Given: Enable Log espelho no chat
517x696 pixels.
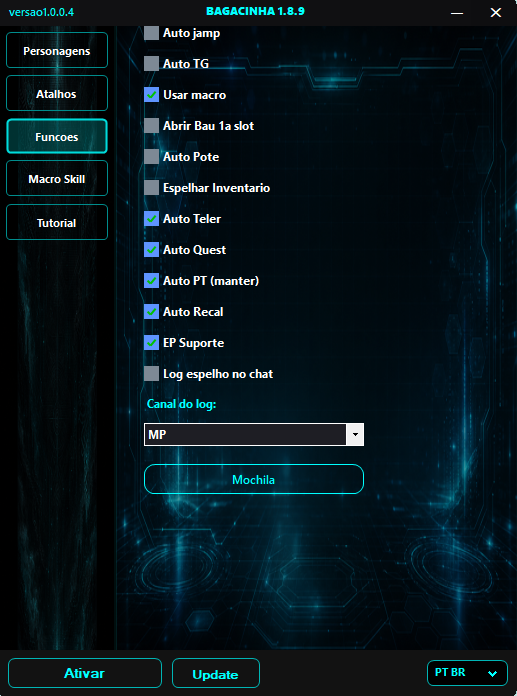Looking at the screenshot, I should tap(151, 374).
